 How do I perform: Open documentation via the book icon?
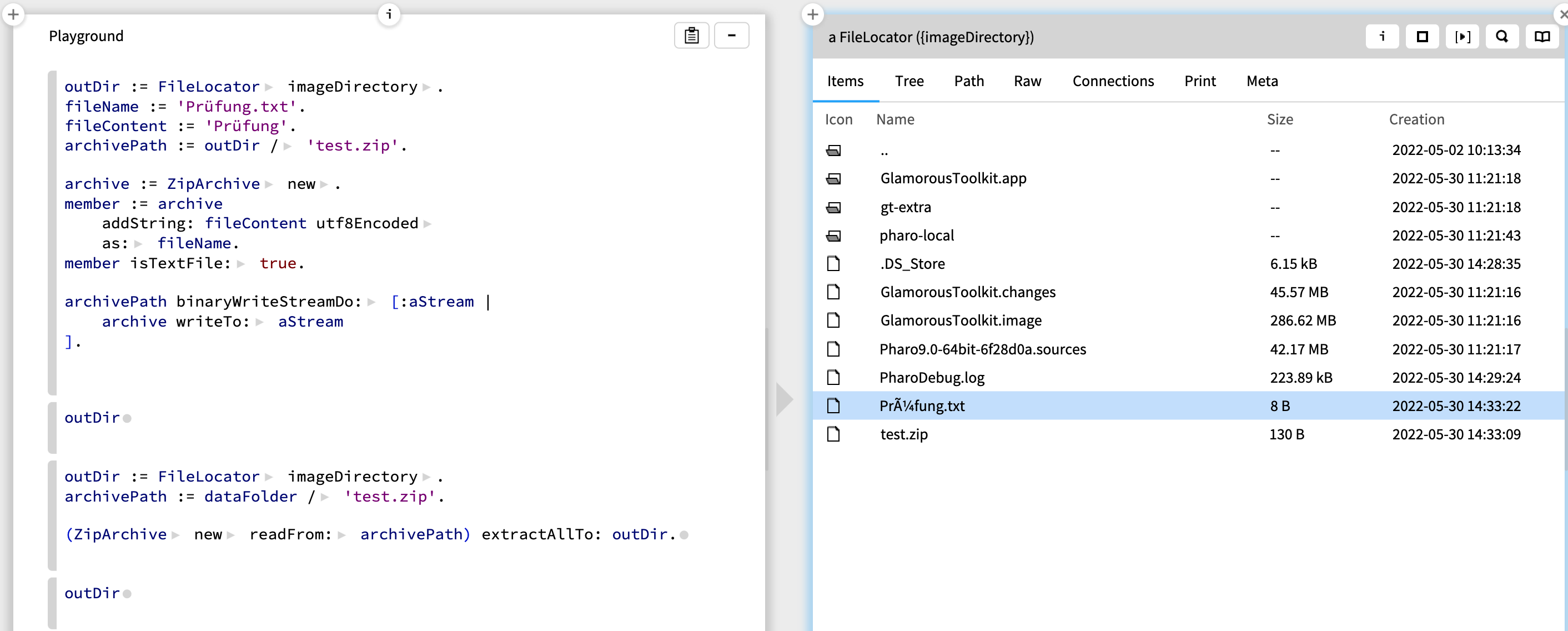click(1542, 37)
